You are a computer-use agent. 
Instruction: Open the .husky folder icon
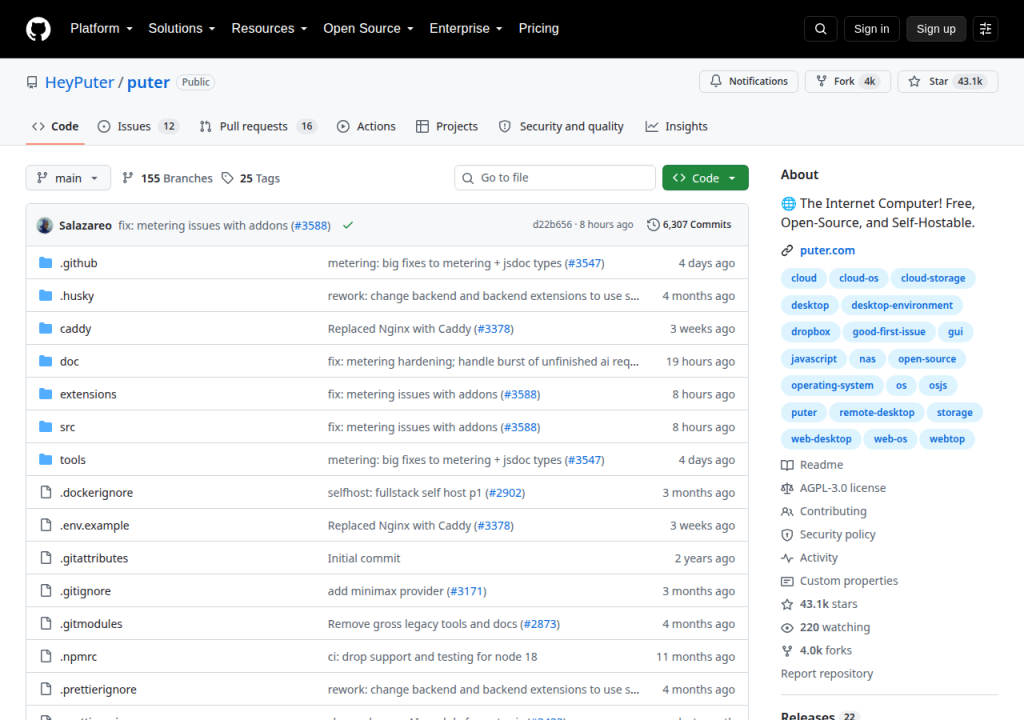pyautogui.click(x=45, y=295)
